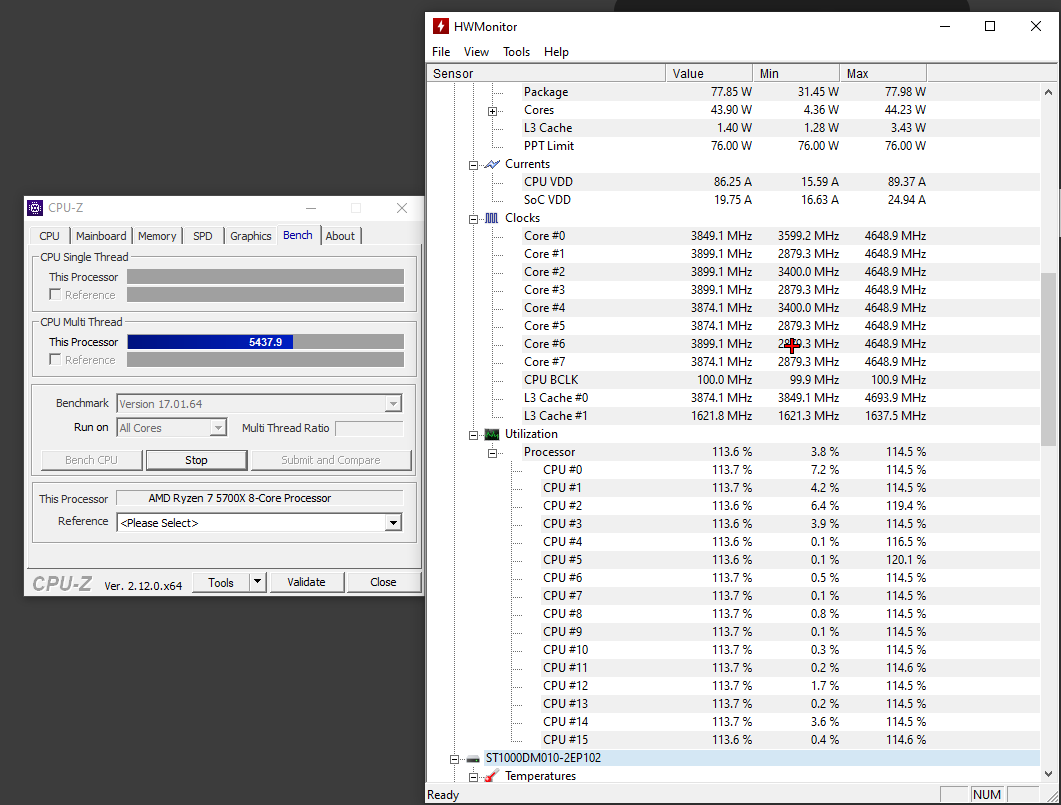1061x805 pixels.
Task: Click the Multi Thread progress bar showing 5437.9
Action: (x=265, y=342)
